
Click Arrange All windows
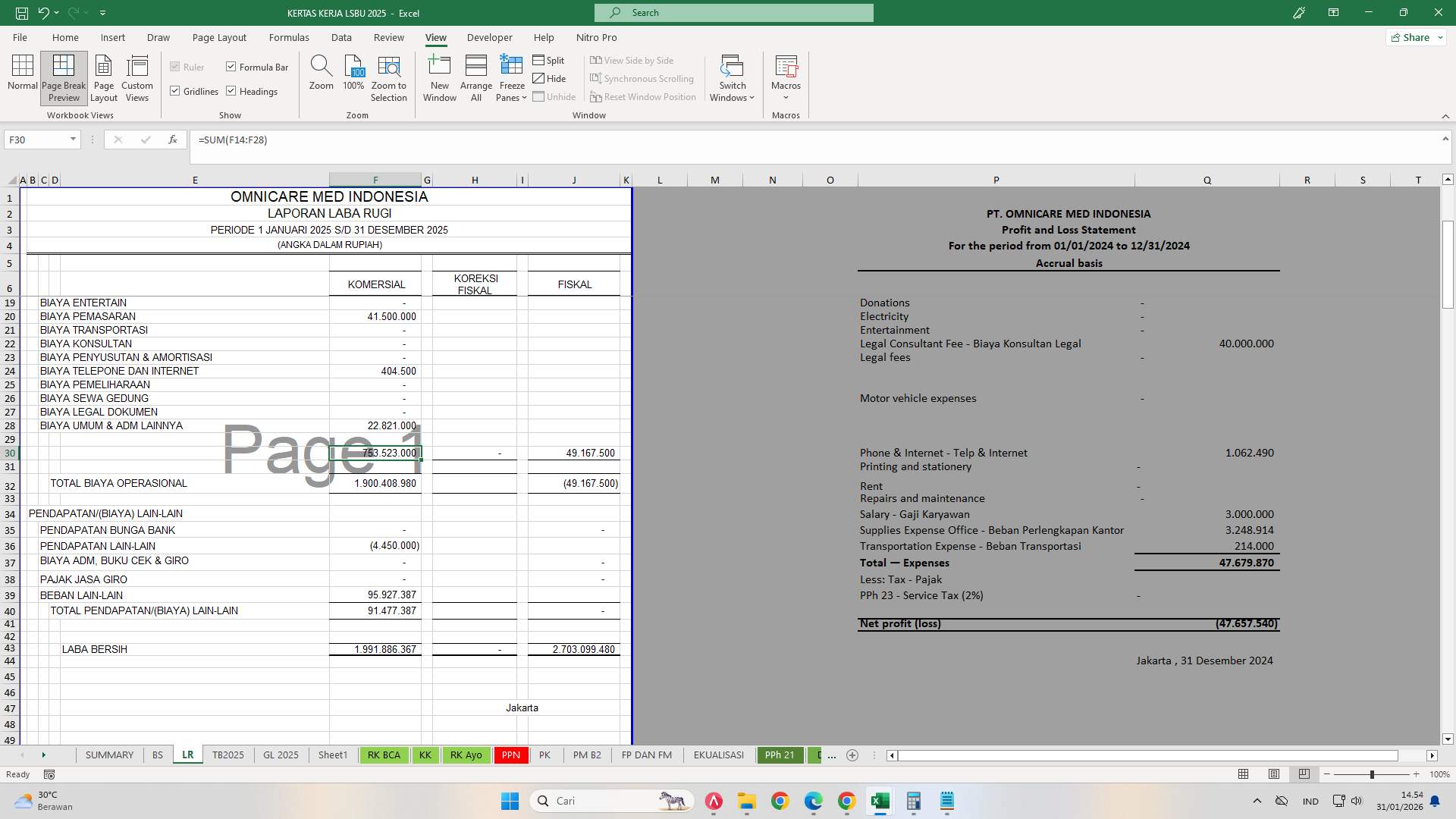475,77
